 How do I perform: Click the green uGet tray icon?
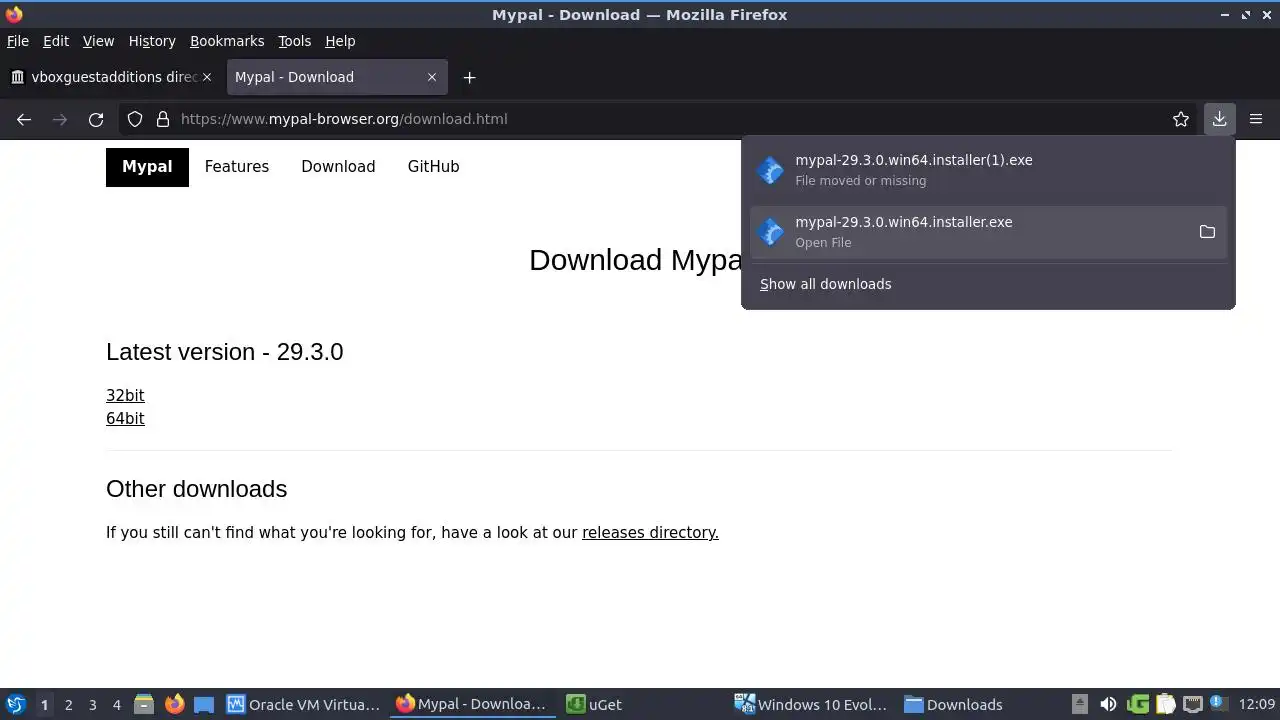pyautogui.click(x=1138, y=704)
